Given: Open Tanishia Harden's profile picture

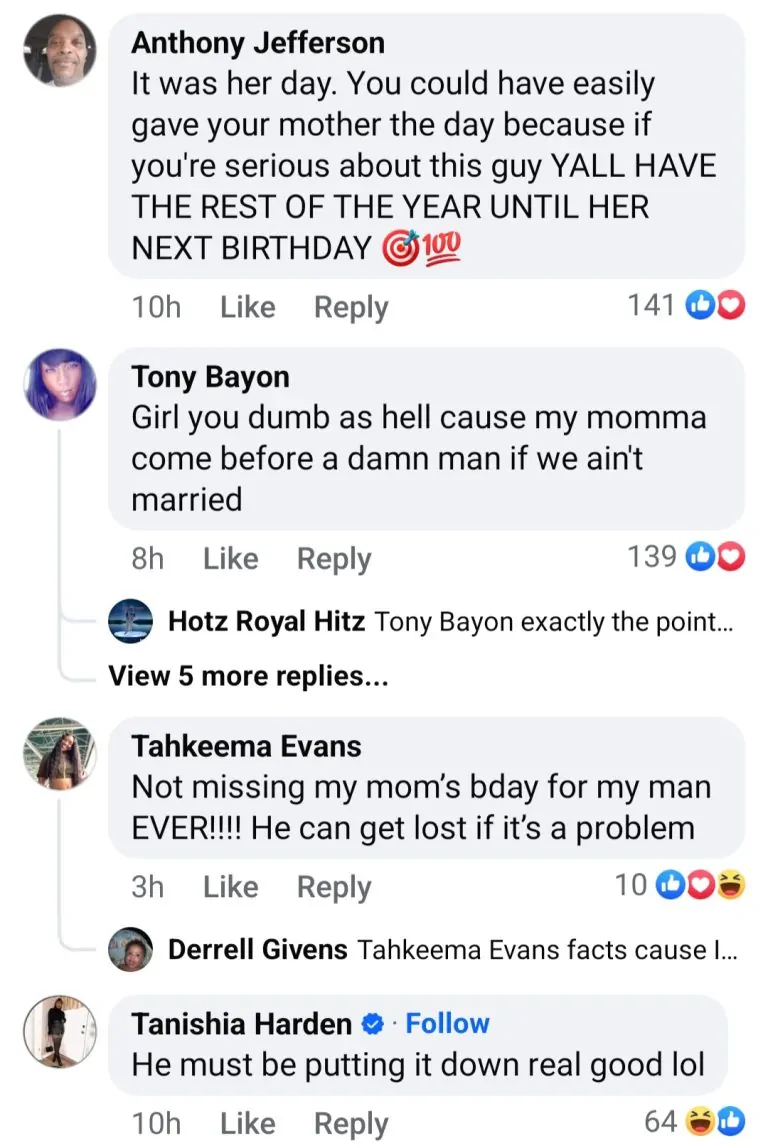Looking at the screenshot, I should coord(60,1031).
